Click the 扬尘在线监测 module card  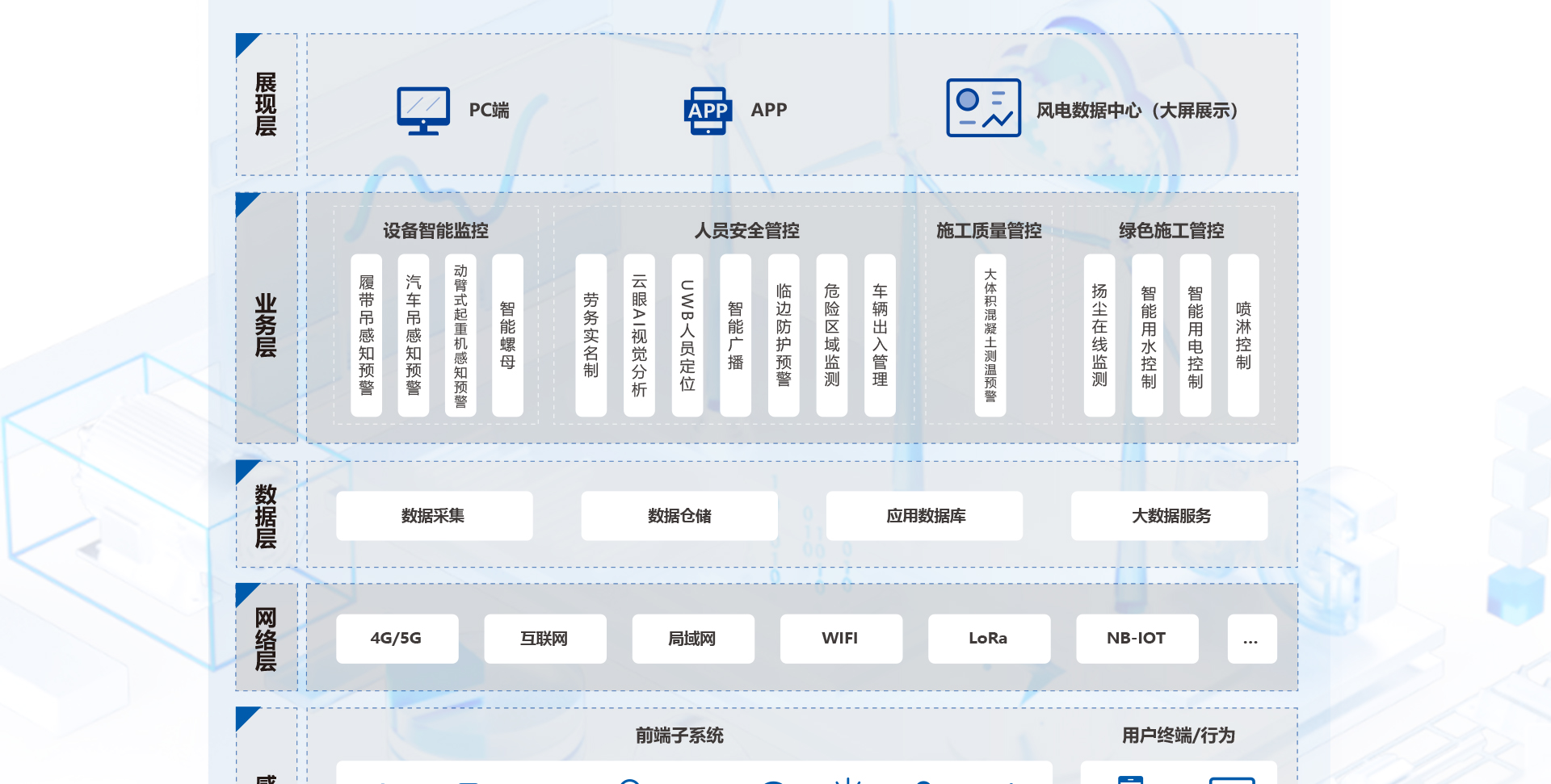(x=1099, y=335)
